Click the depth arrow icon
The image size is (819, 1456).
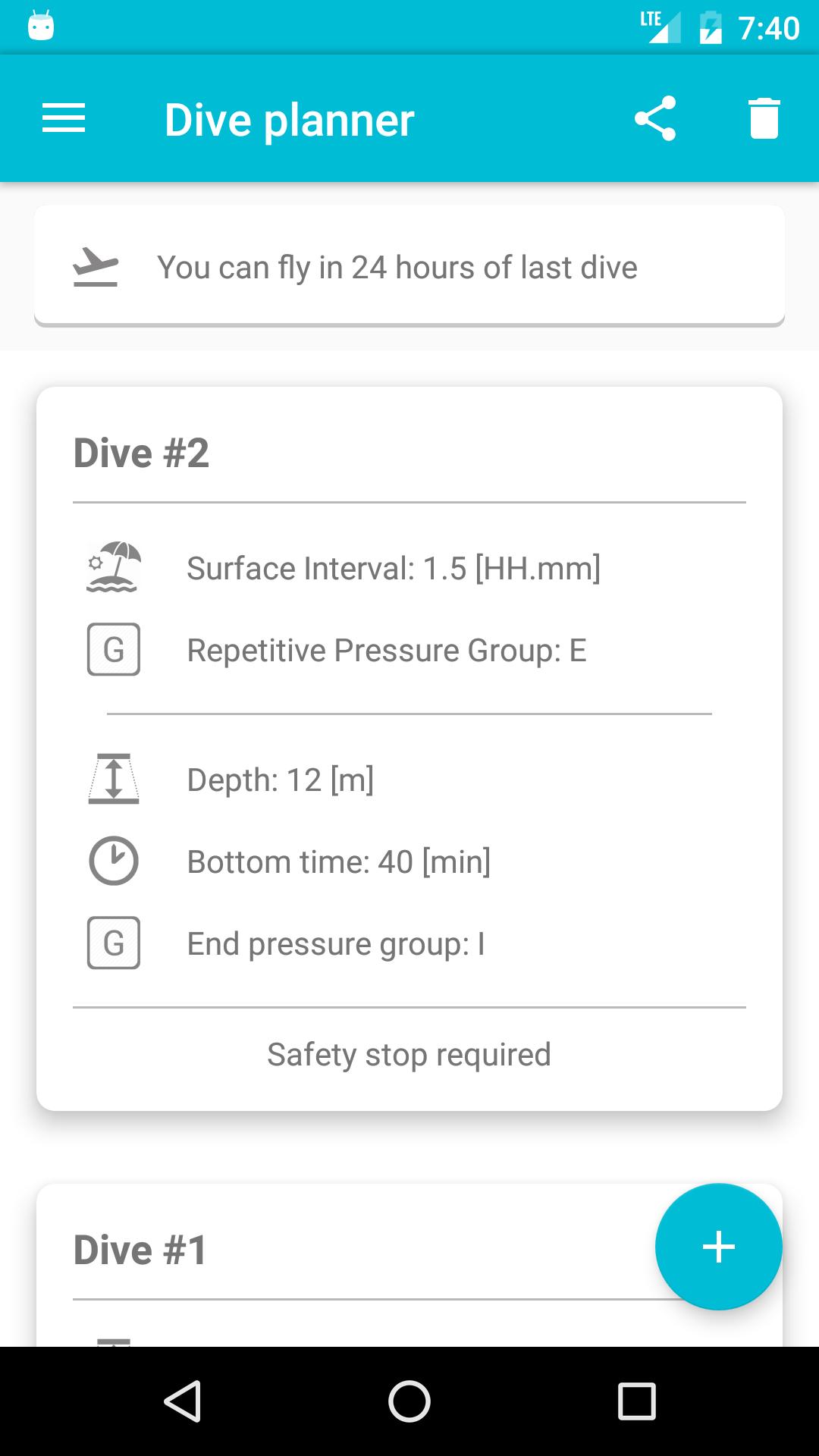click(x=114, y=779)
